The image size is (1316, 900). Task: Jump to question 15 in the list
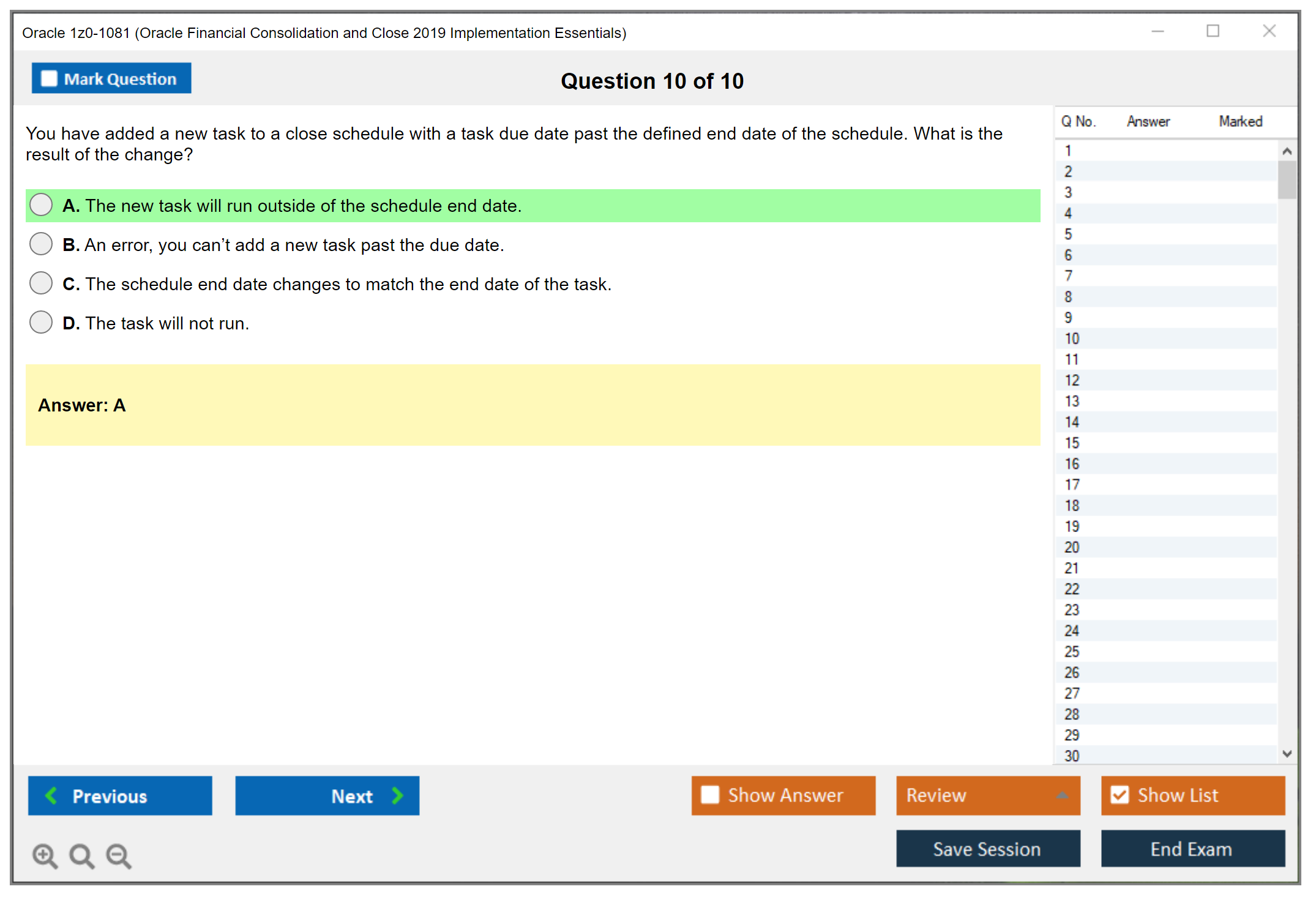coord(1072,443)
